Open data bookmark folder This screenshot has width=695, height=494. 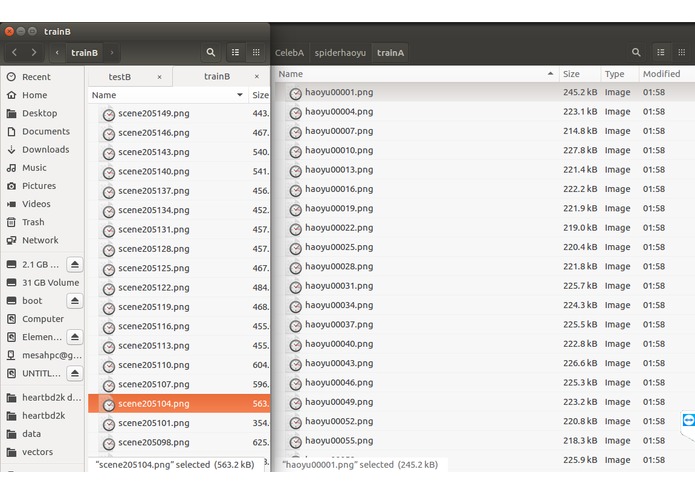tap(42, 434)
